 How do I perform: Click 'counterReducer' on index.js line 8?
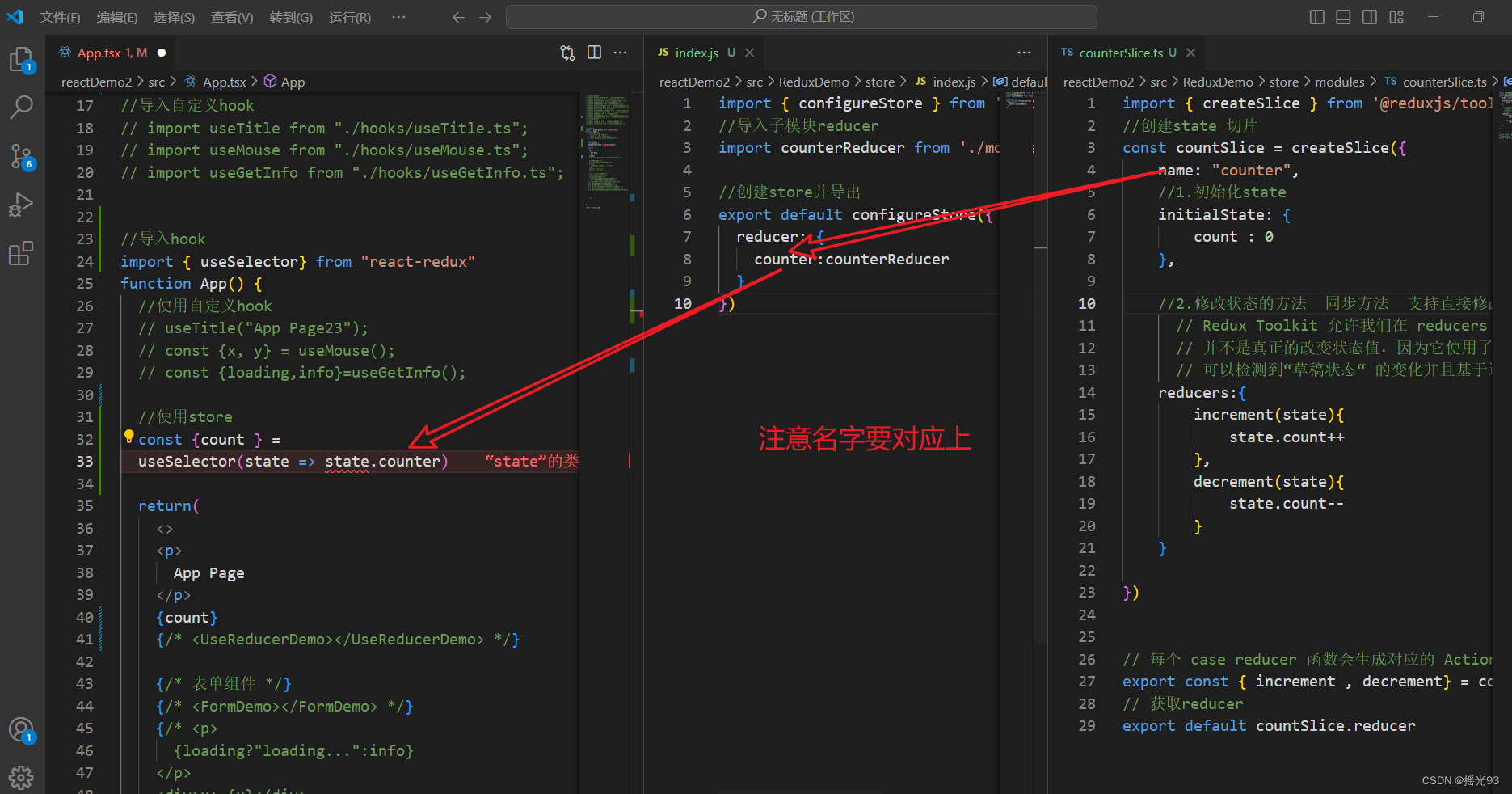[887, 260]
